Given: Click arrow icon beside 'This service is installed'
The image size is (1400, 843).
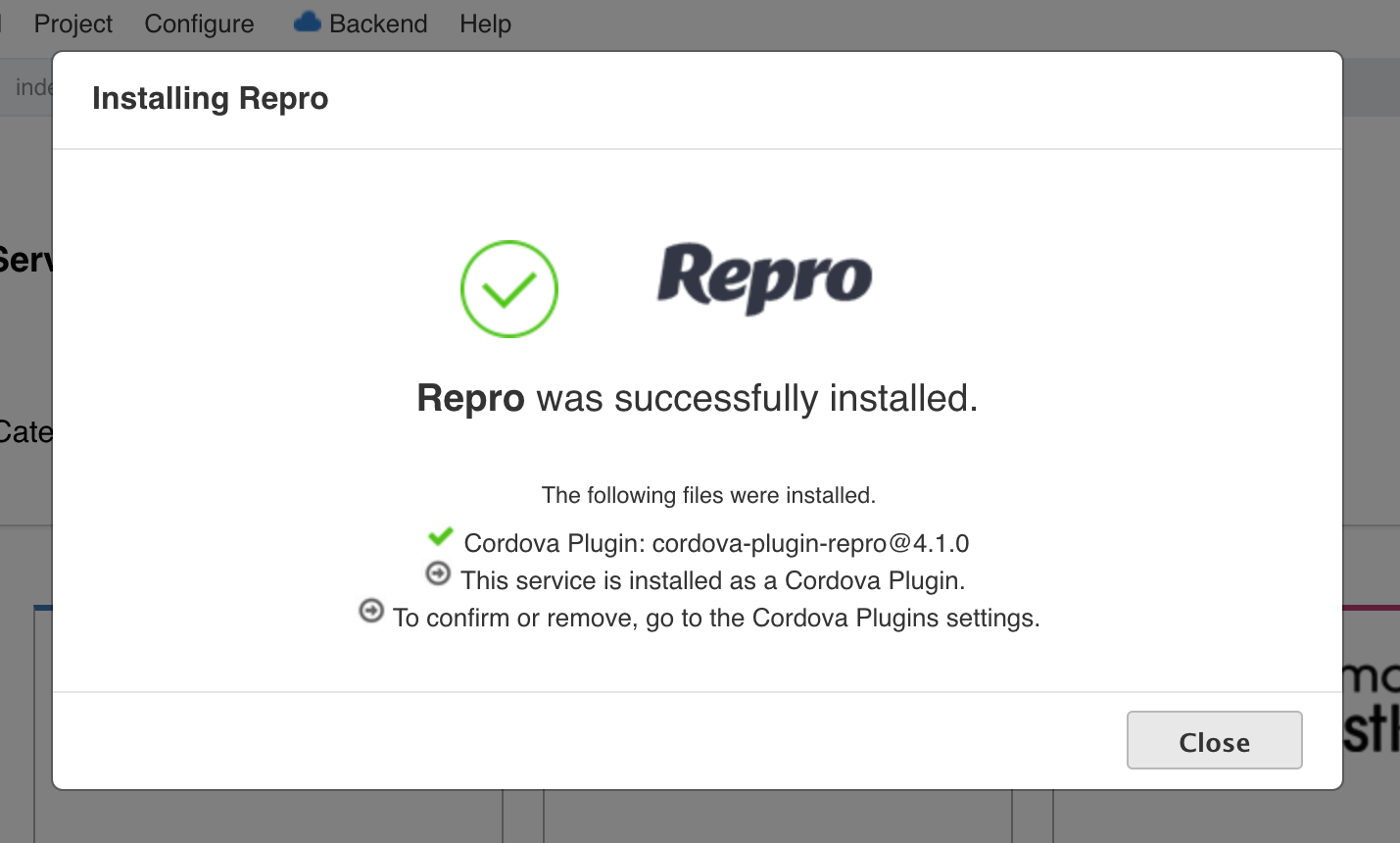Looking at the screenshot, I should (x=438, y=573).
